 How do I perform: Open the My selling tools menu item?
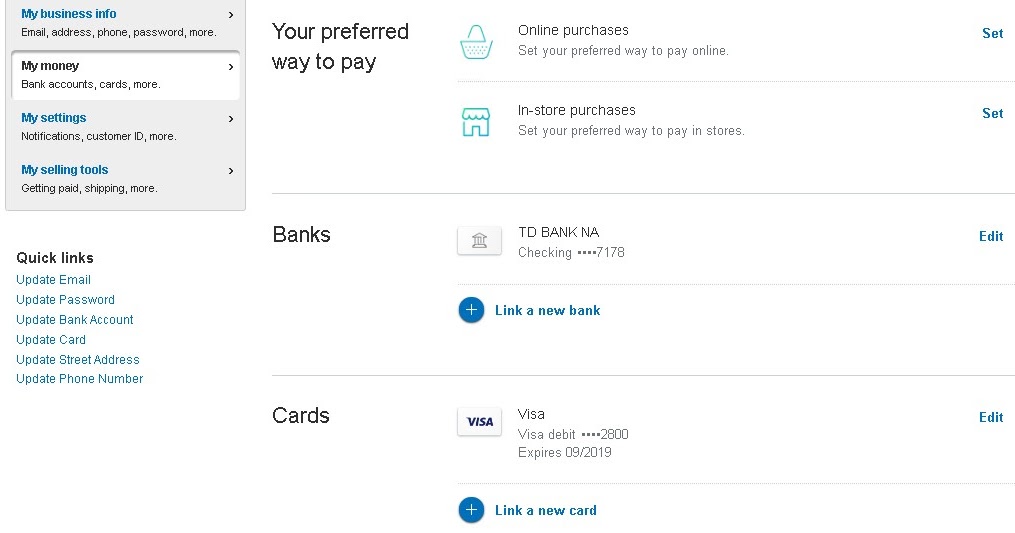coord(126,178)
